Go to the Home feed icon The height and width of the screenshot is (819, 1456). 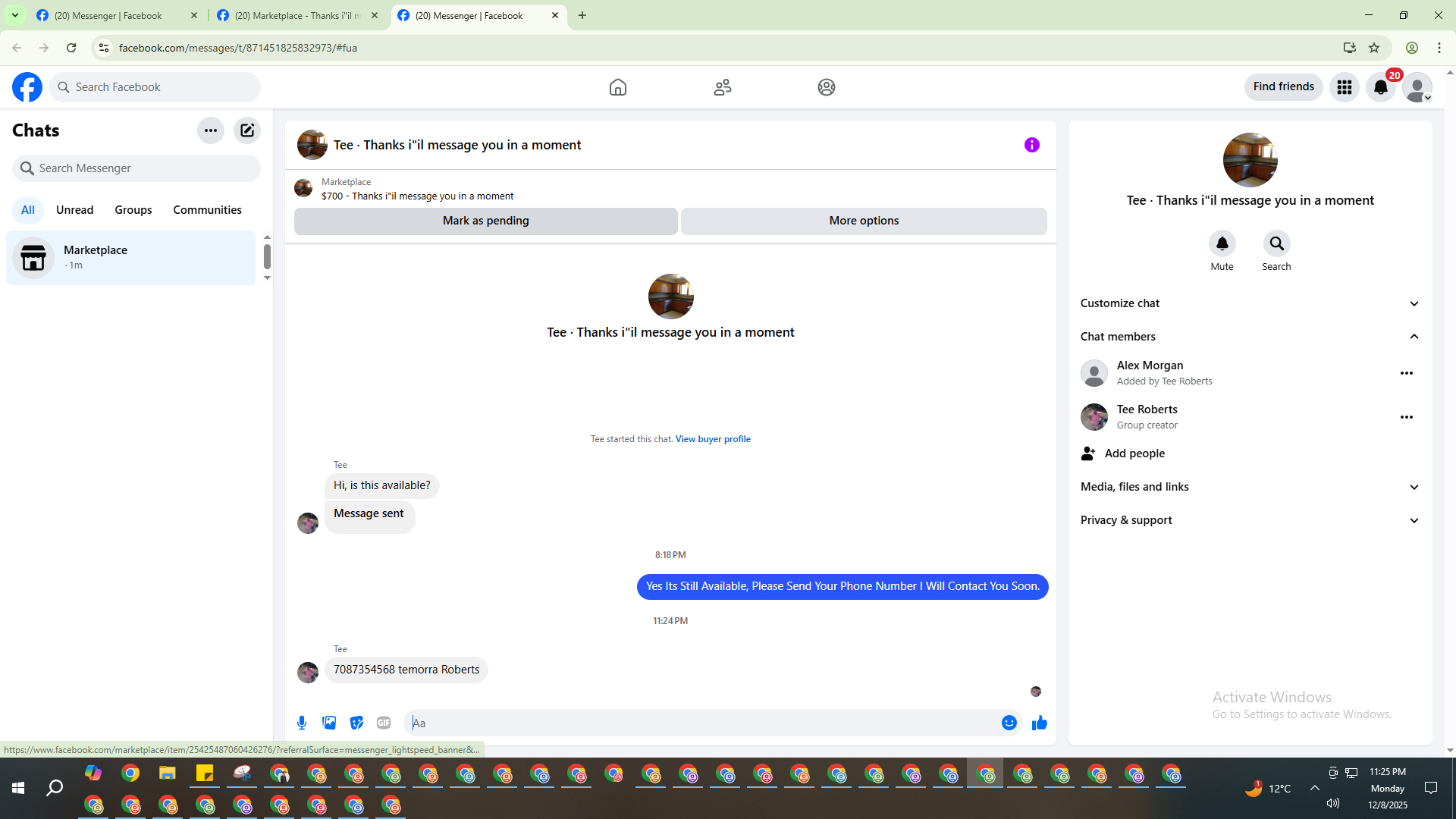click(x=618, y=87)
